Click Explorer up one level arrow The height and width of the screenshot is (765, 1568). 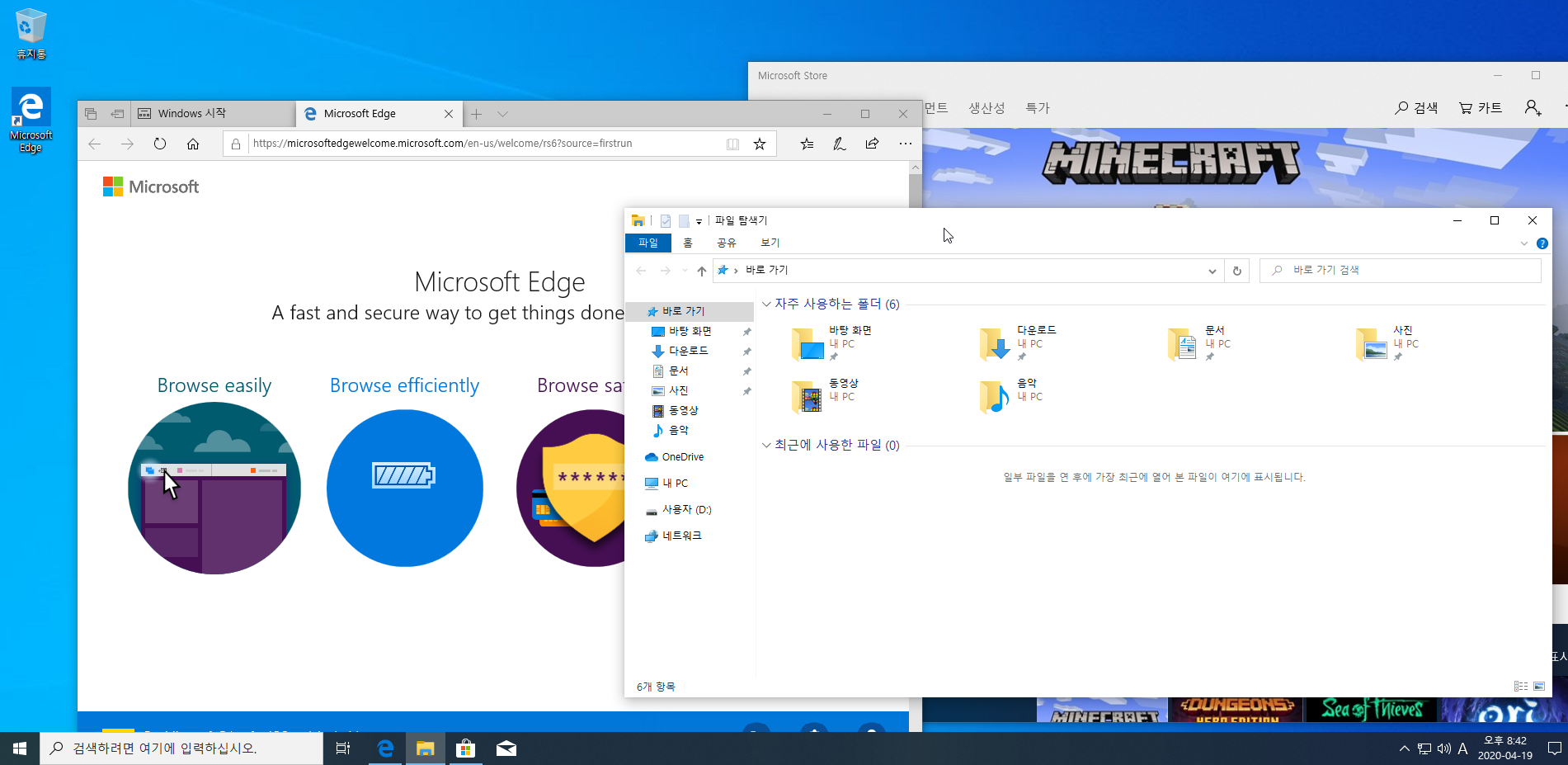702,271
